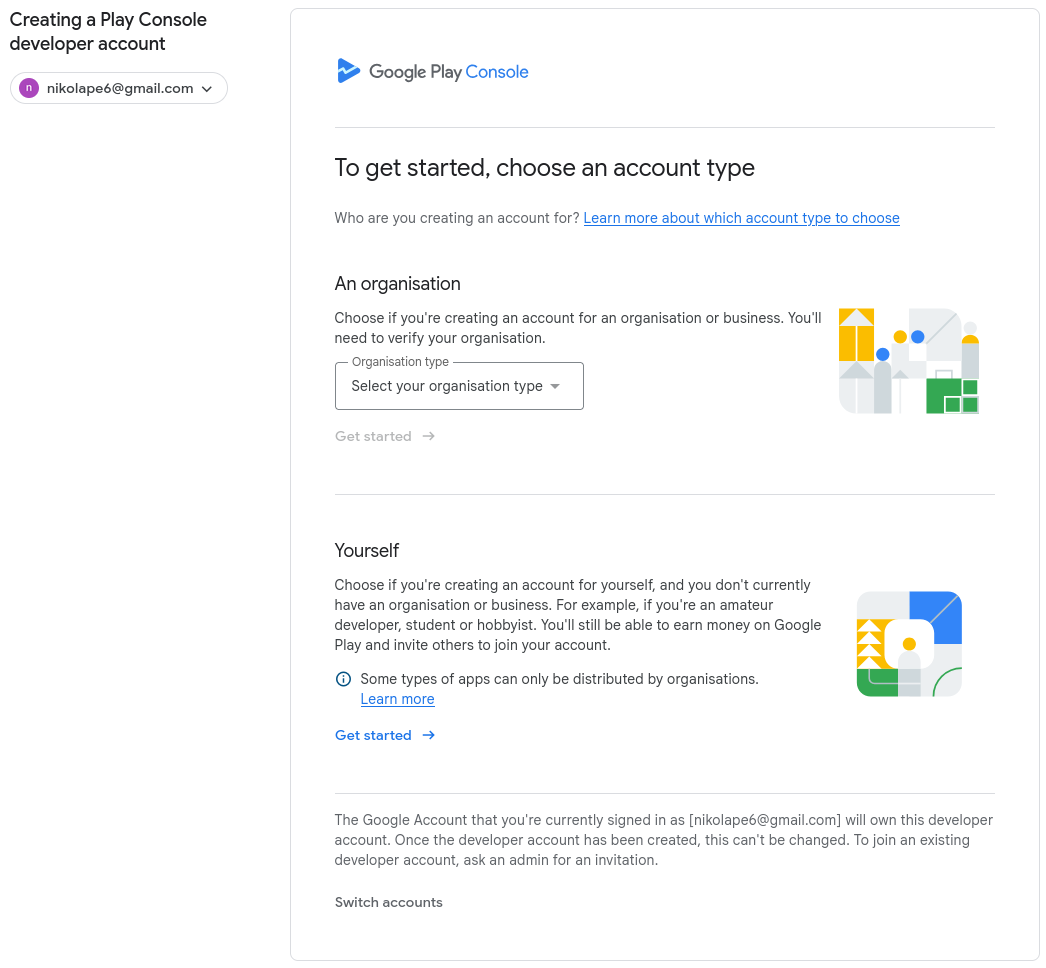Click the Google Play Console wordmark text
This screenshot has width=1046, height=968.
click(x=448, y=72)
